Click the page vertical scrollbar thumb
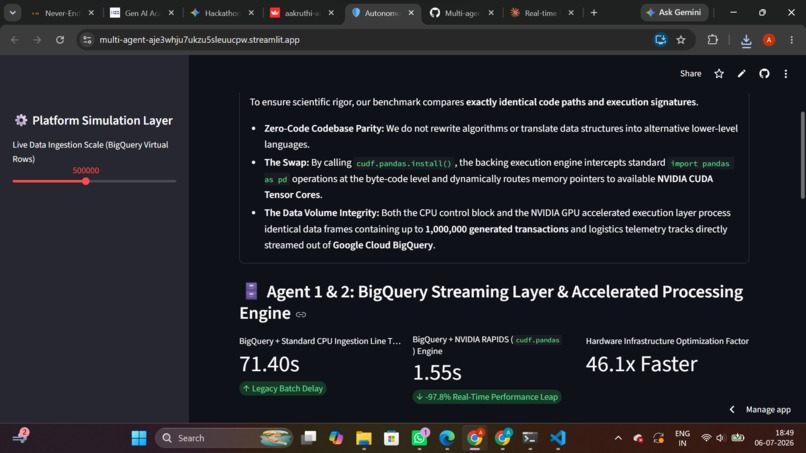The width and height of the screenshot is (806, 453). 802,155
